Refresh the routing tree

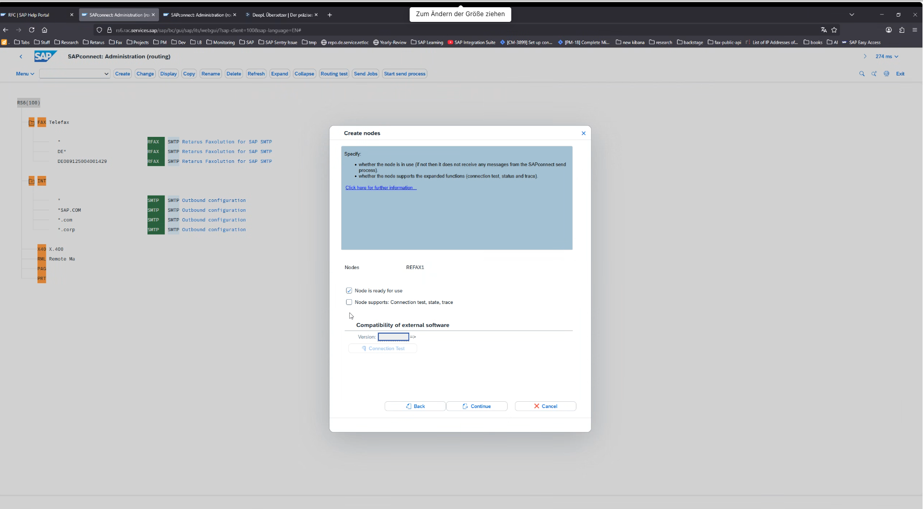pyautogui.click(x=256, y=74)
